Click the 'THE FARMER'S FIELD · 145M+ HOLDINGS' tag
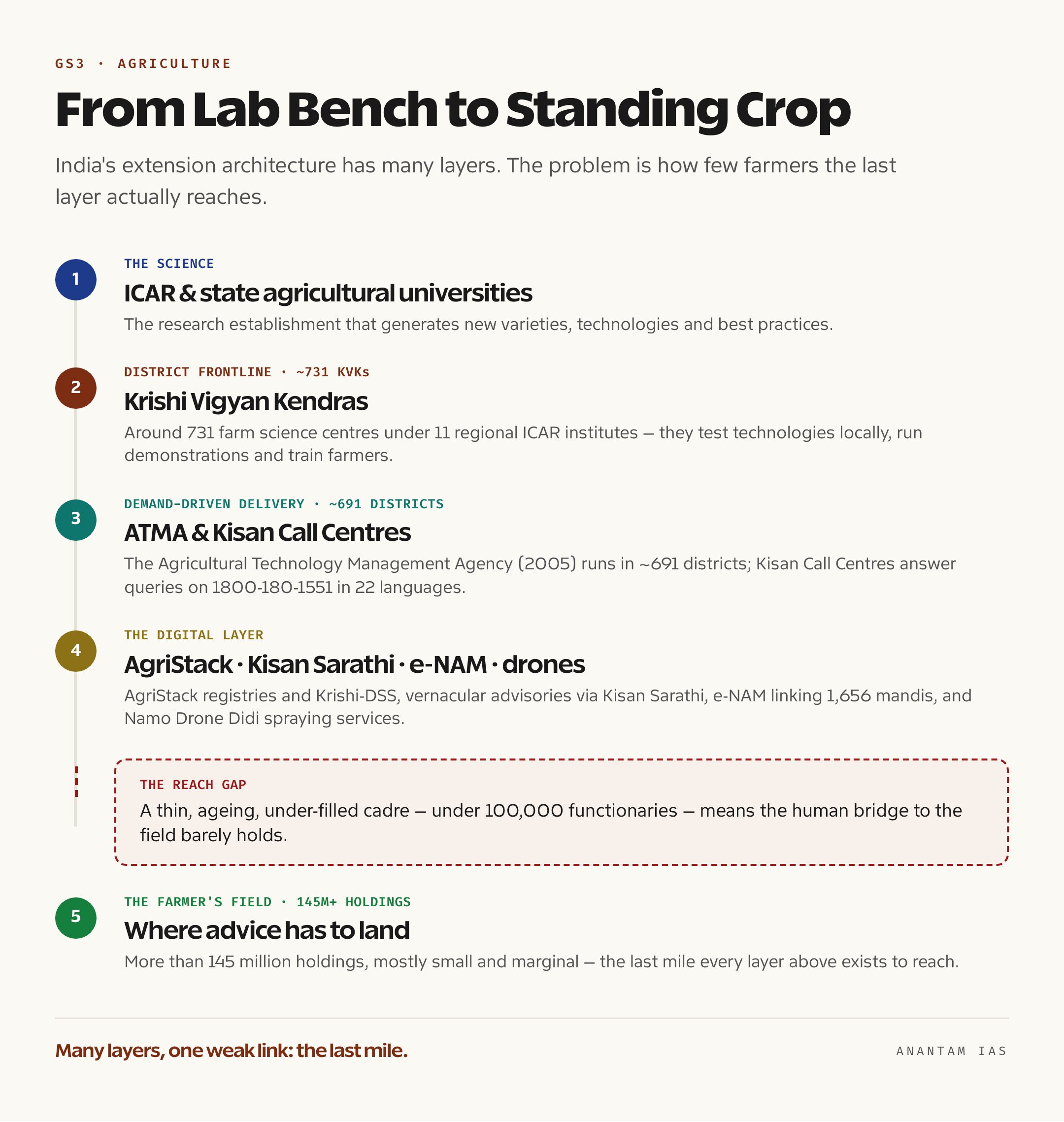 click(x=267, y=902)
